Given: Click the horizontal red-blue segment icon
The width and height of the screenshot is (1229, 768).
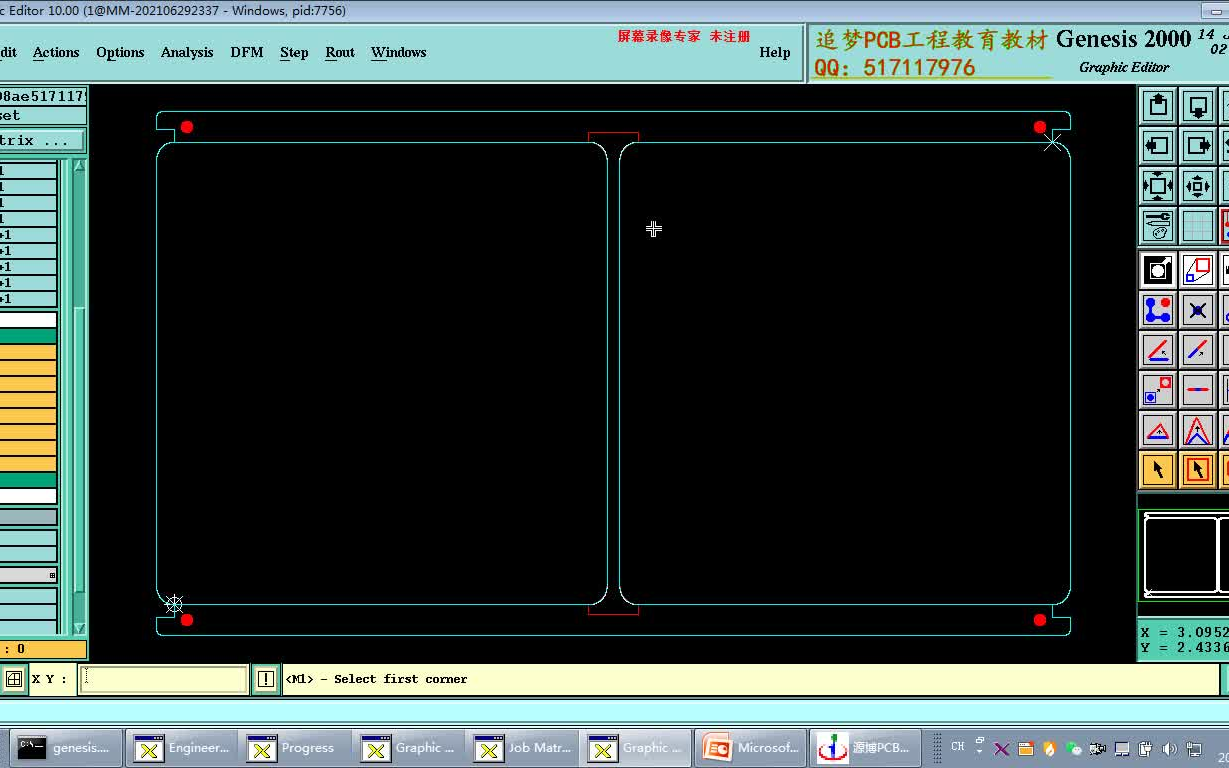Looking at the screenshot, I should pyautogui.click(x=1197, y=389).
